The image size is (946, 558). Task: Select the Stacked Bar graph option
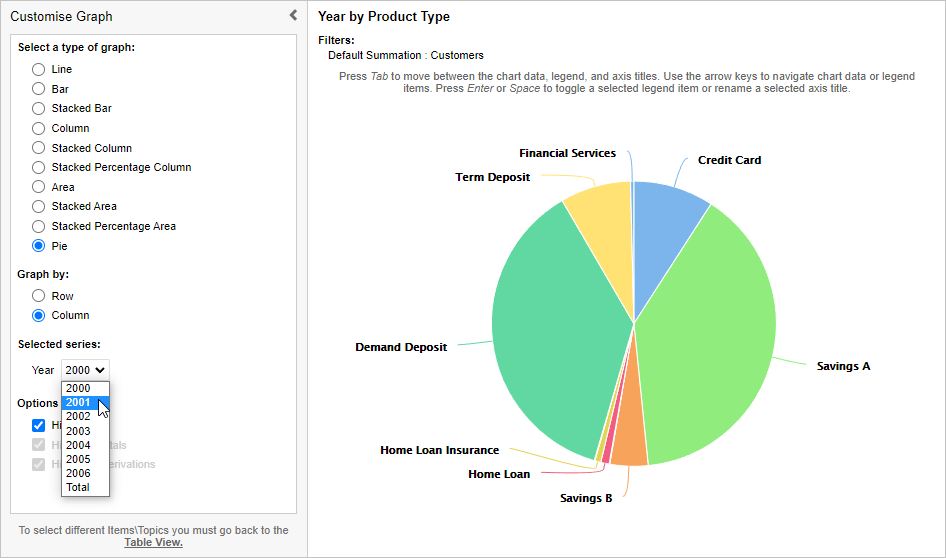coord(39,108)
